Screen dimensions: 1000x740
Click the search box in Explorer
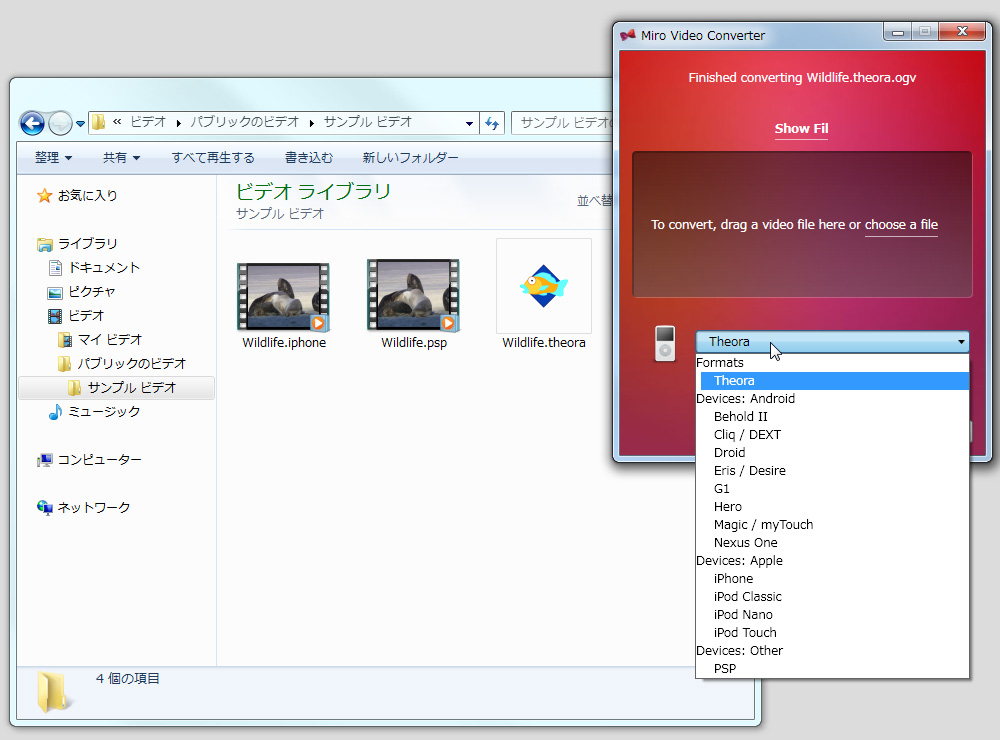[562, 123]
